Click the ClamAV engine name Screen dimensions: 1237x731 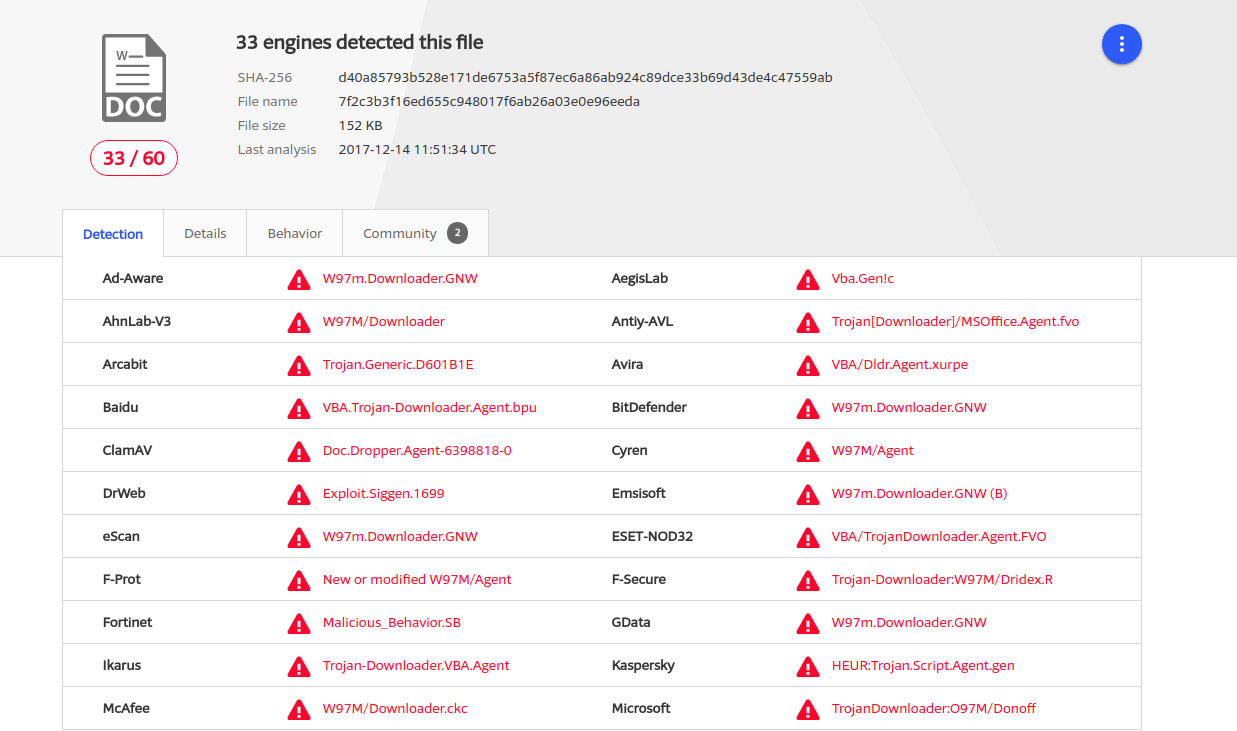tap(127, 450)
